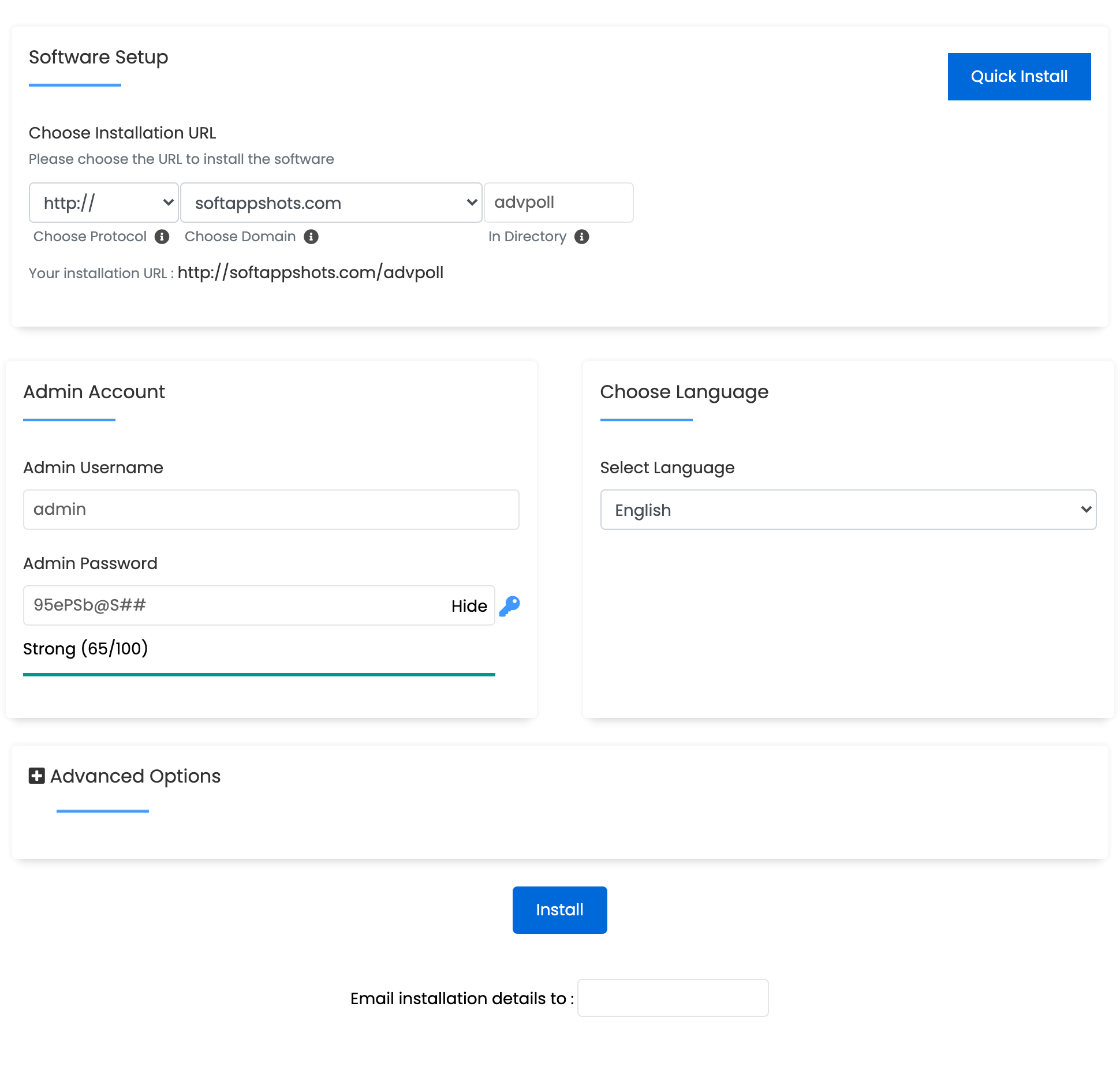Image resolution: width=1120 pixels, height=1085 pixels.
Task: Click the Quick Install button
Action: (1019, 76)
